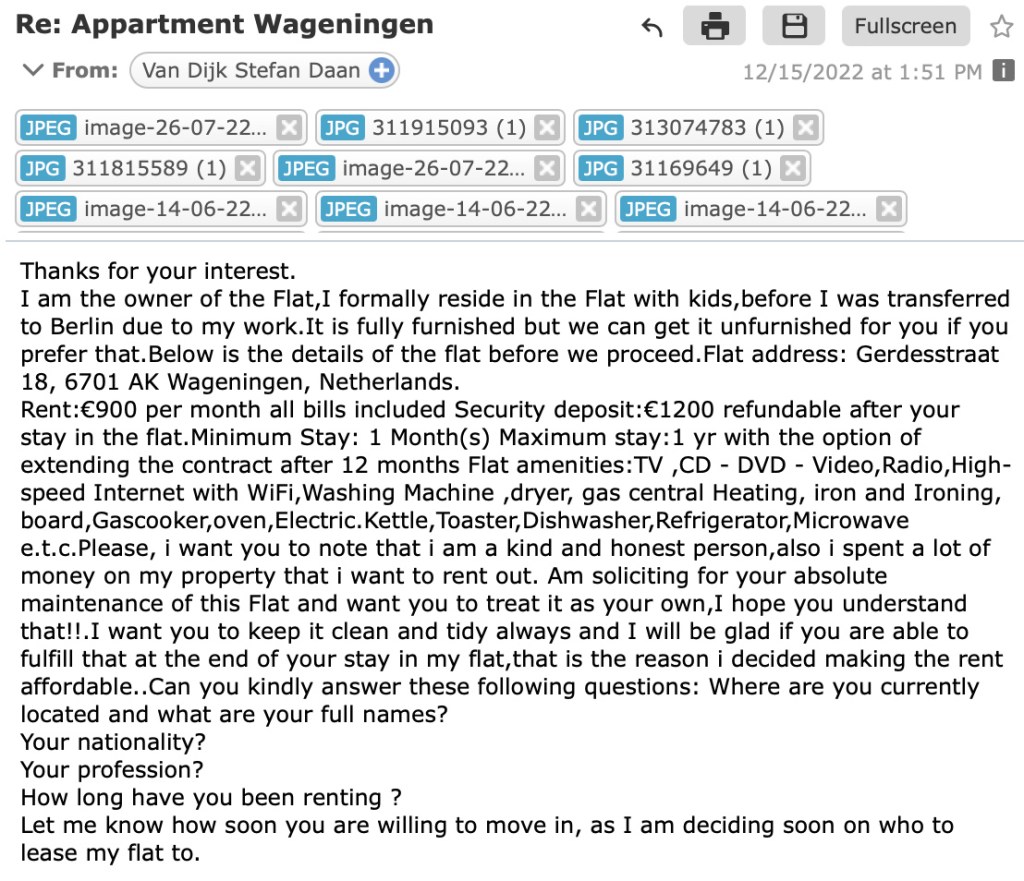The width and height of the screenshot is (1024, 881).
Task: Star the Appartment Wageningen email
Action: 1001,27
